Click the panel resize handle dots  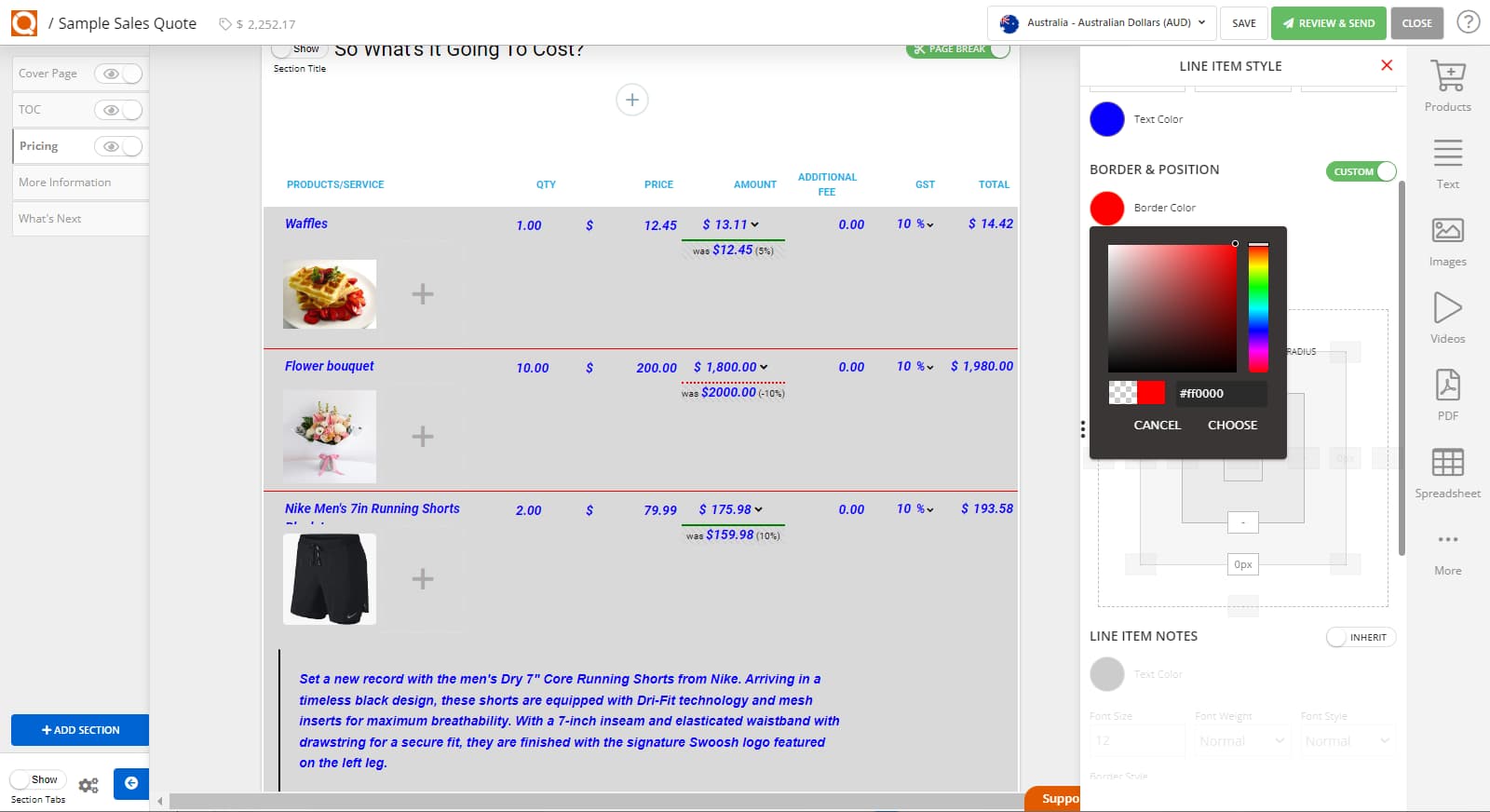1082,429
